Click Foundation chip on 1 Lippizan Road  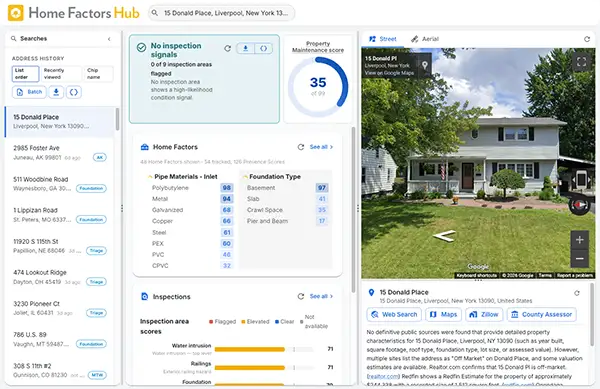[x=91, y=220]
